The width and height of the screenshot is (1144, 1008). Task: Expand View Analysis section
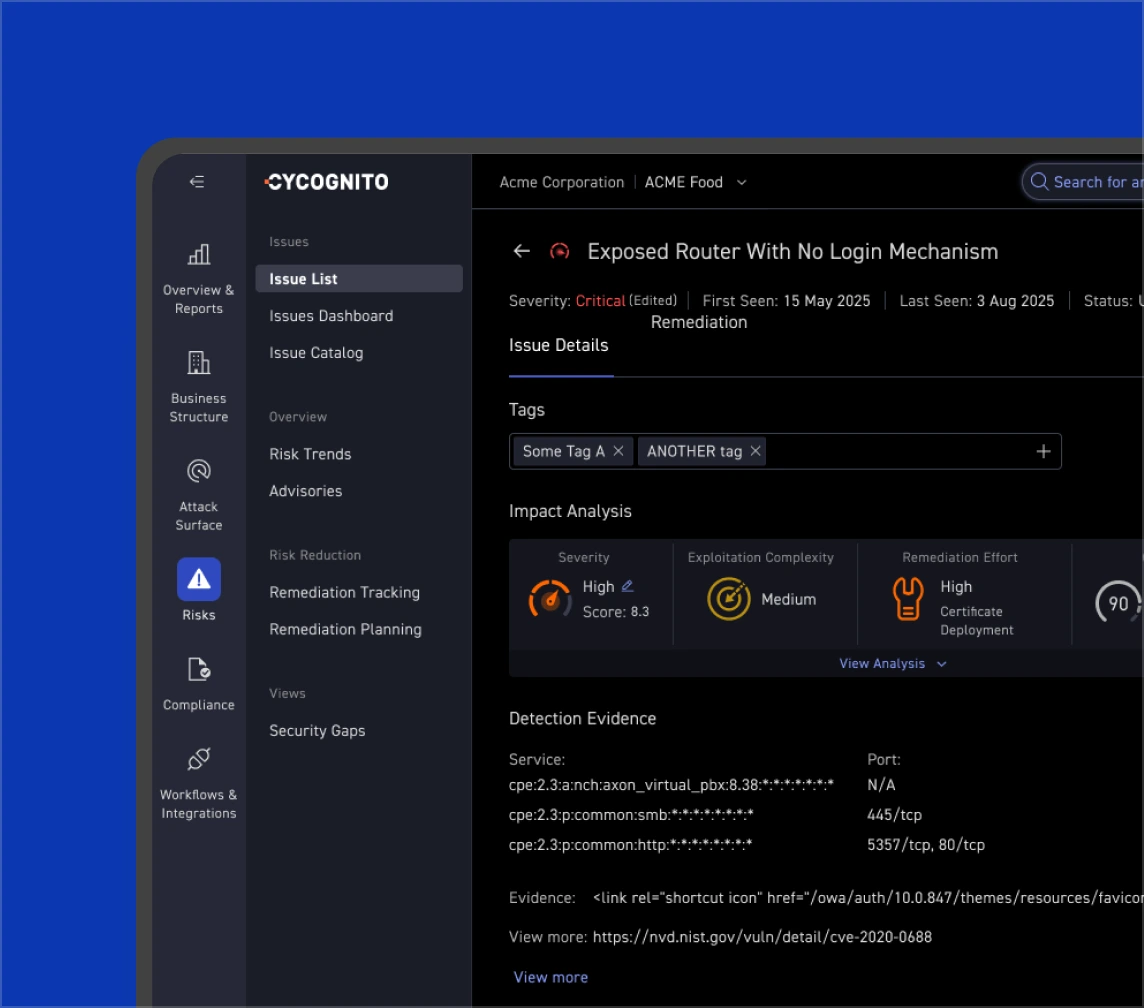pos(892,663)
